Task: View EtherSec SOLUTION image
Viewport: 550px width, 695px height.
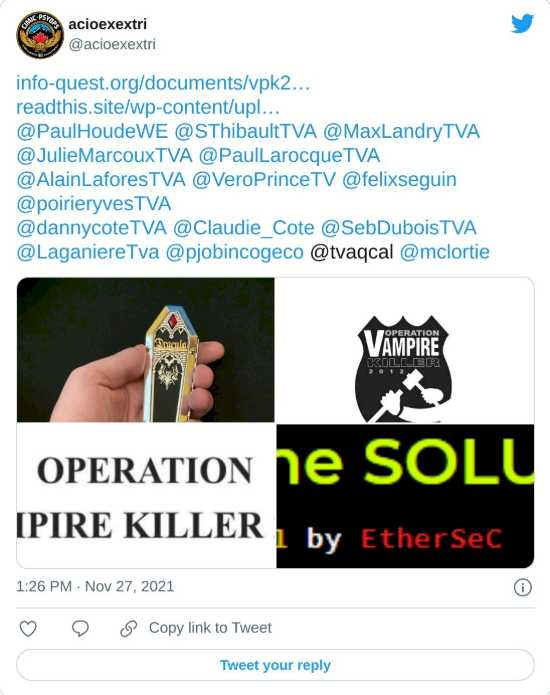Action: tap(405, 496)
